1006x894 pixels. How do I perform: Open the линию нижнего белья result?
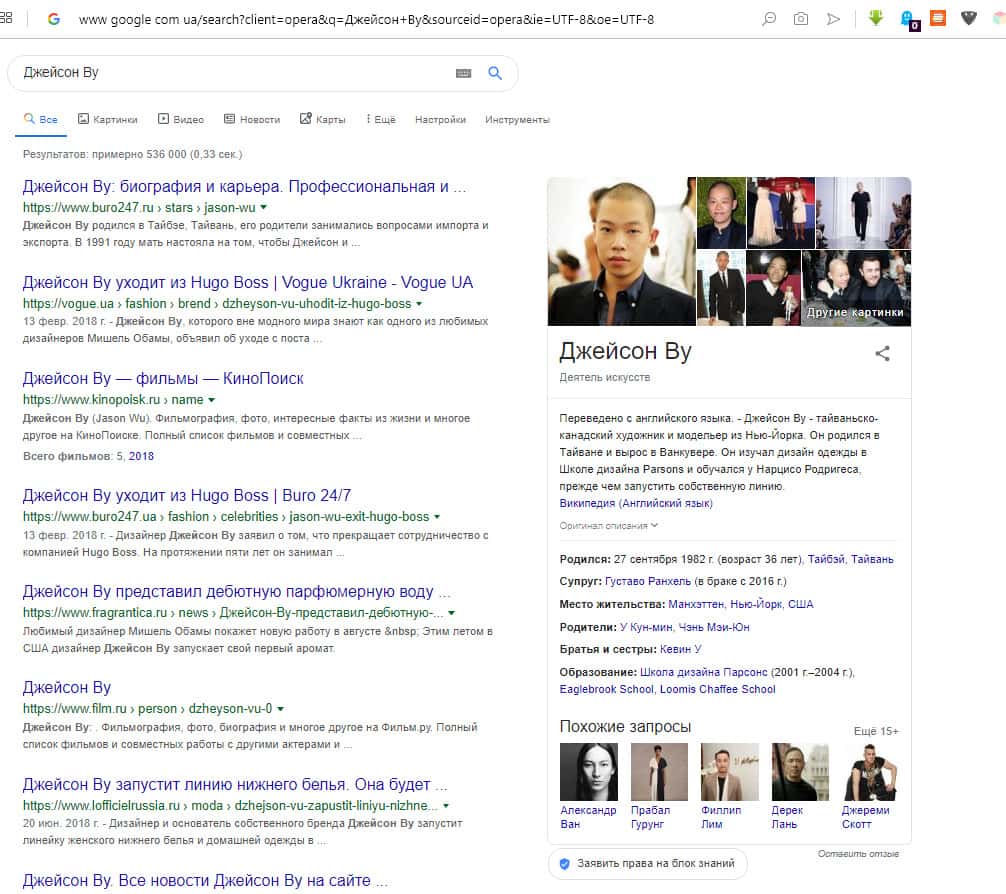tap(235, 785)
